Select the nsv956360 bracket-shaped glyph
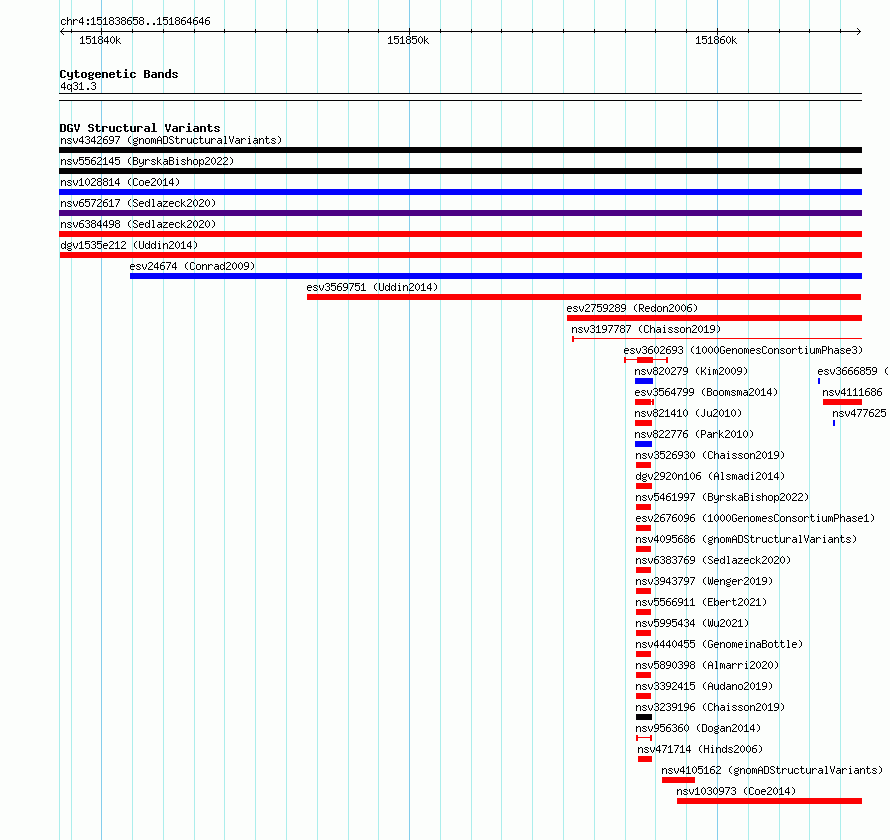 tap(644, 738)
